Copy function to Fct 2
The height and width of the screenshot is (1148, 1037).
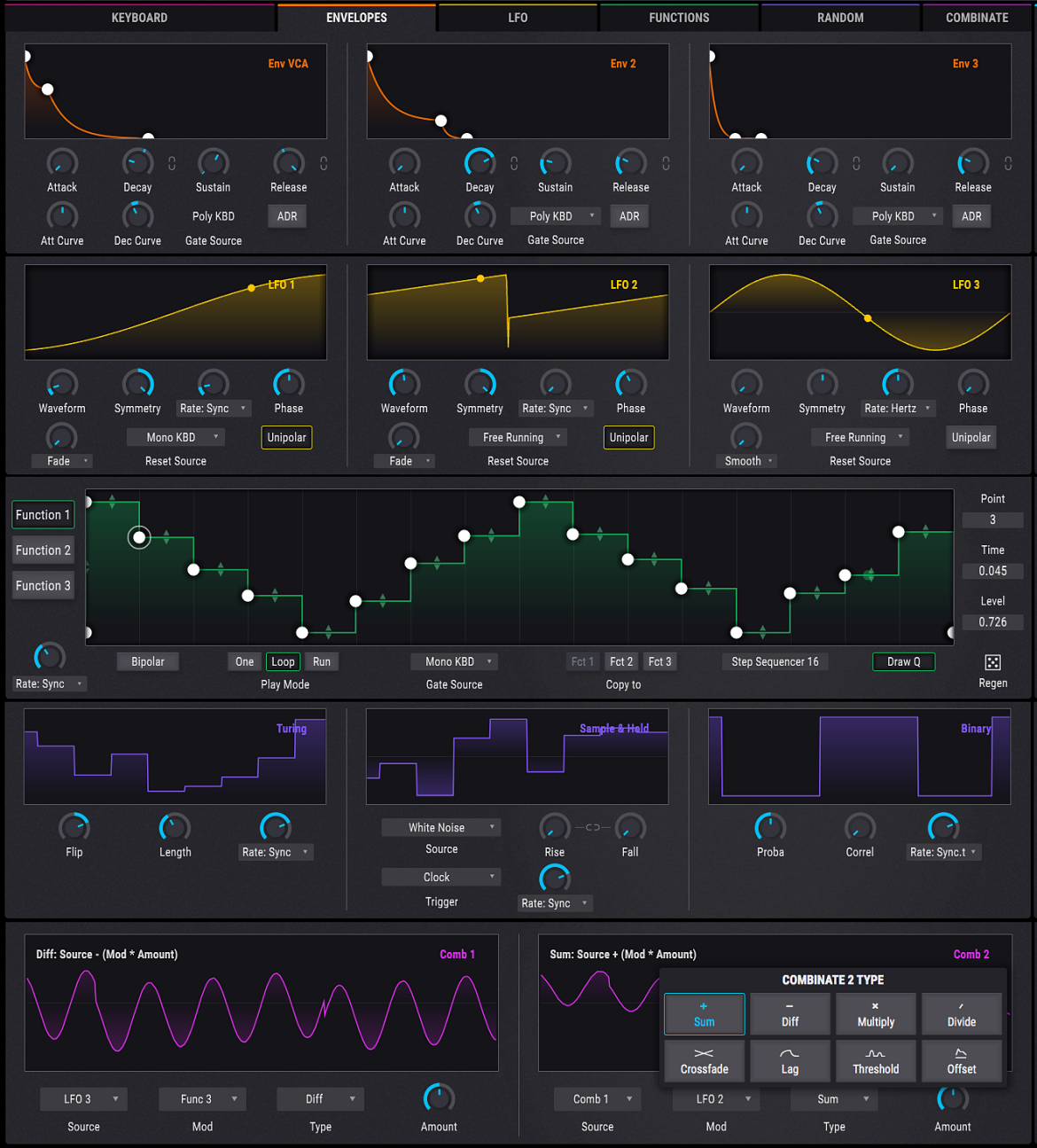[621, 661]
